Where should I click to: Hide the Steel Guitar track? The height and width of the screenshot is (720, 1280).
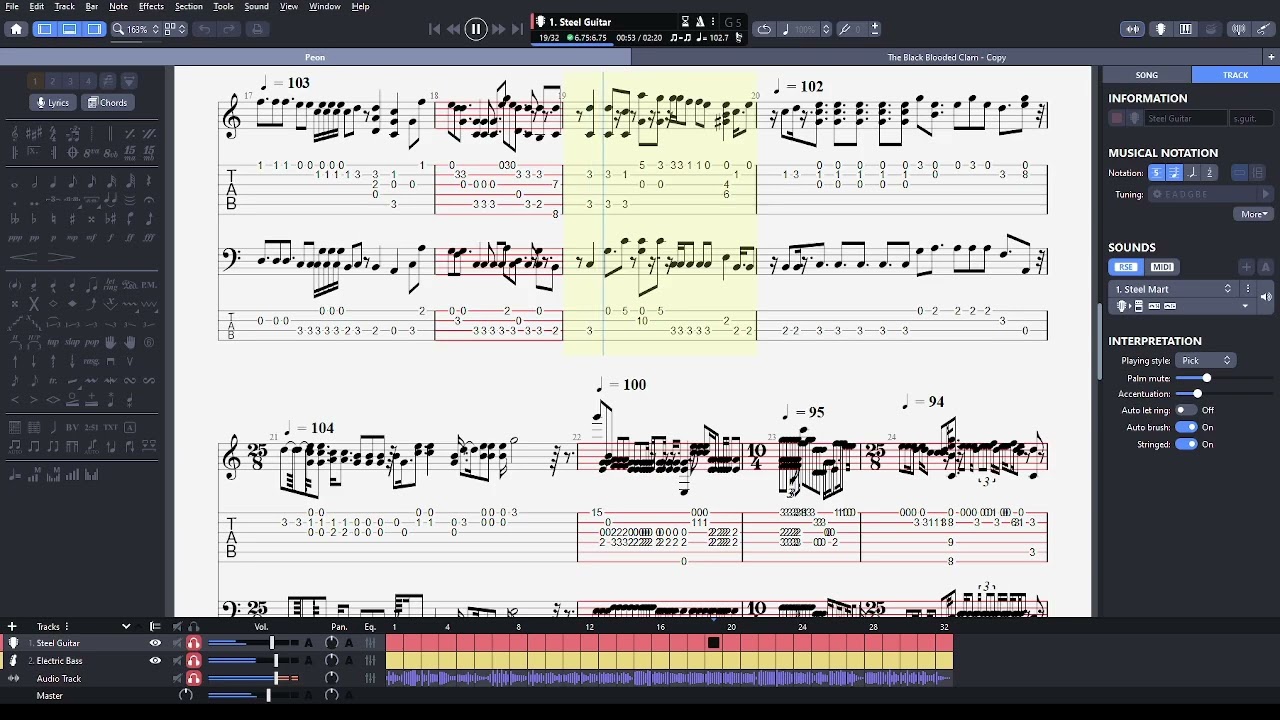[155, 643]
